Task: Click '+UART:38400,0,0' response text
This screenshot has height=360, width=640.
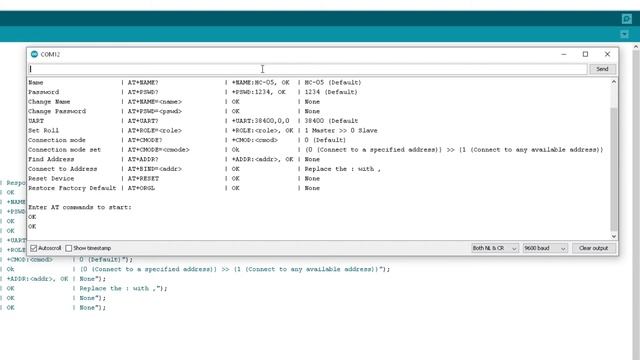Action: click(260, 121)
